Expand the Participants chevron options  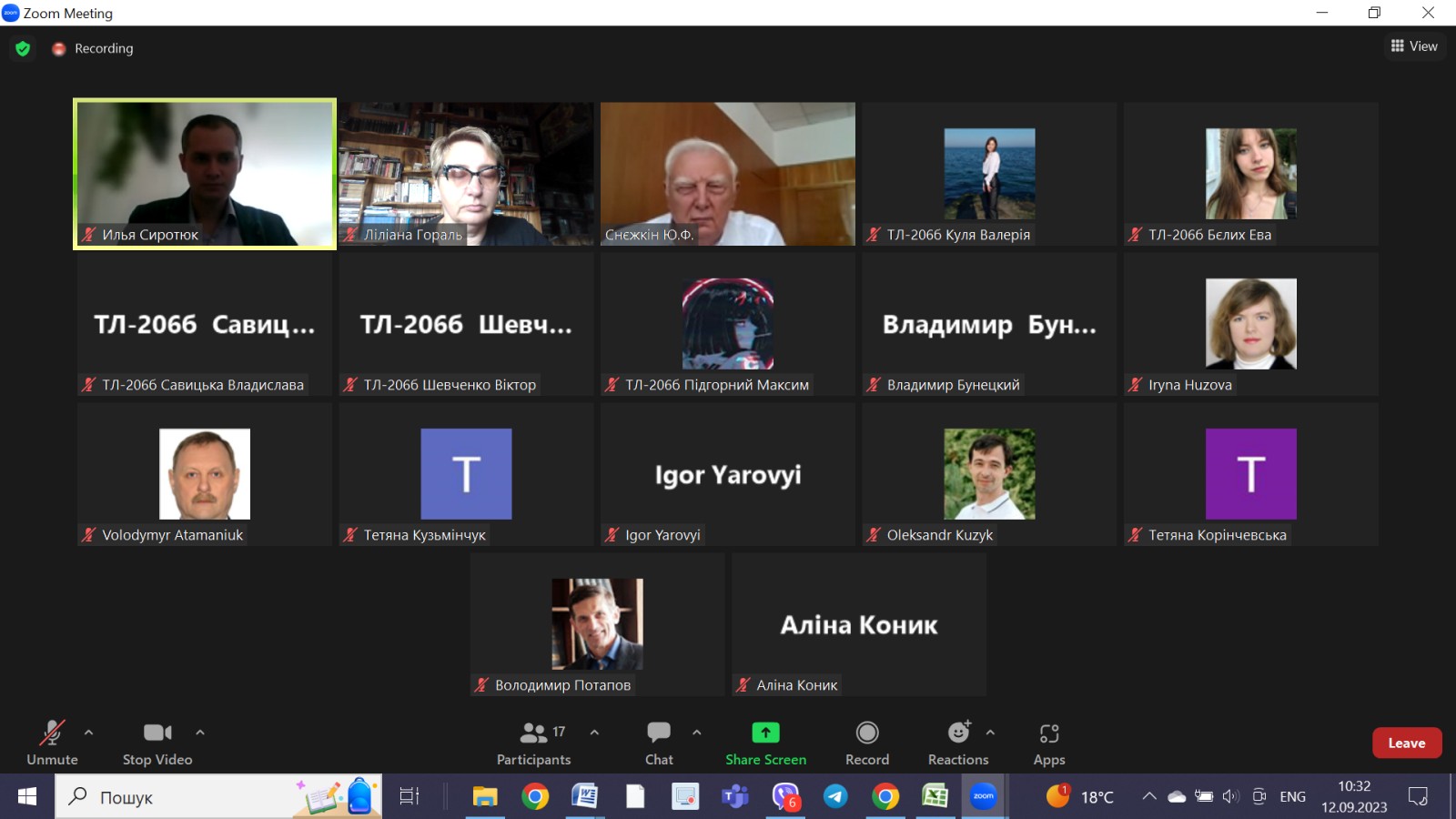pos(595,731)
